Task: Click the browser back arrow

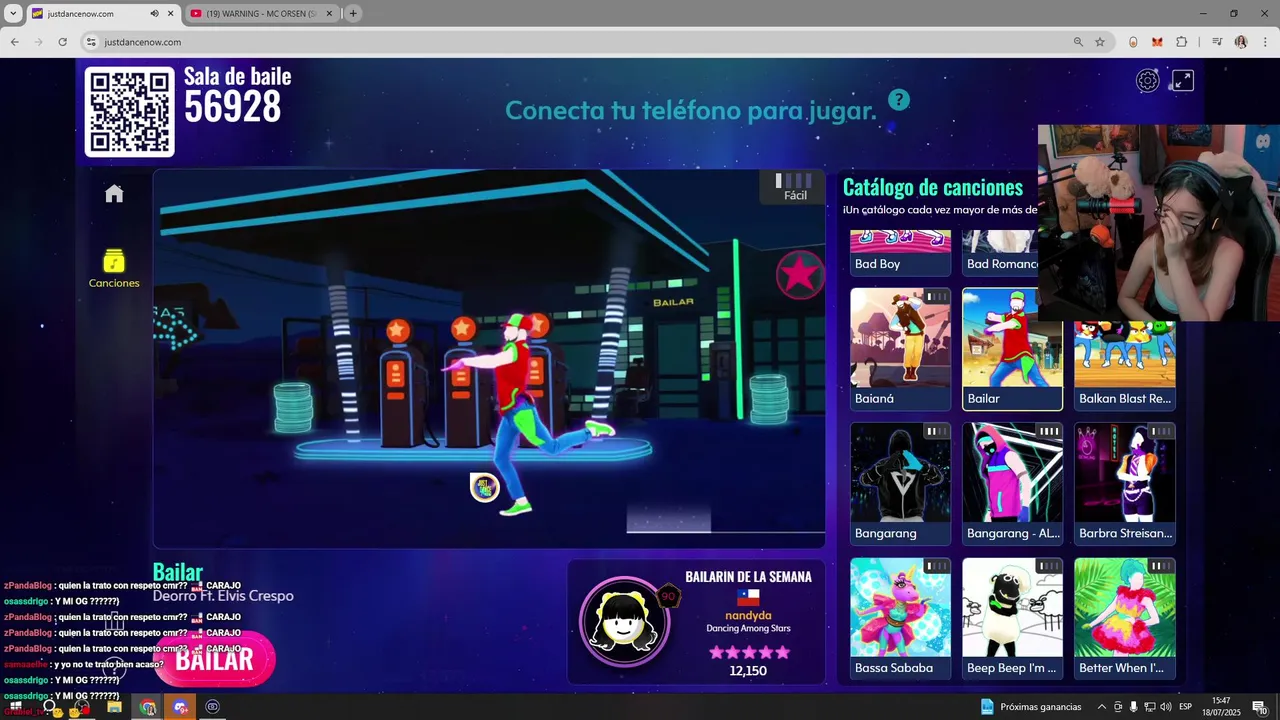Action: [x=15, y=42]
